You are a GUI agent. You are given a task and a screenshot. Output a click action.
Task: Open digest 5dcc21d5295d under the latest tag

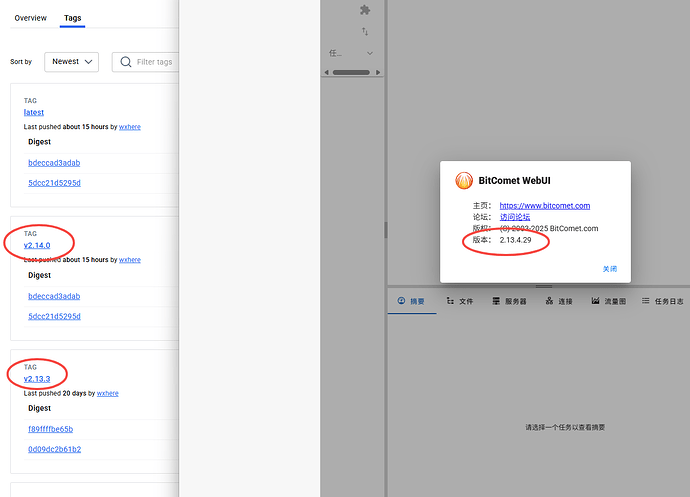(x=55, y=183)
